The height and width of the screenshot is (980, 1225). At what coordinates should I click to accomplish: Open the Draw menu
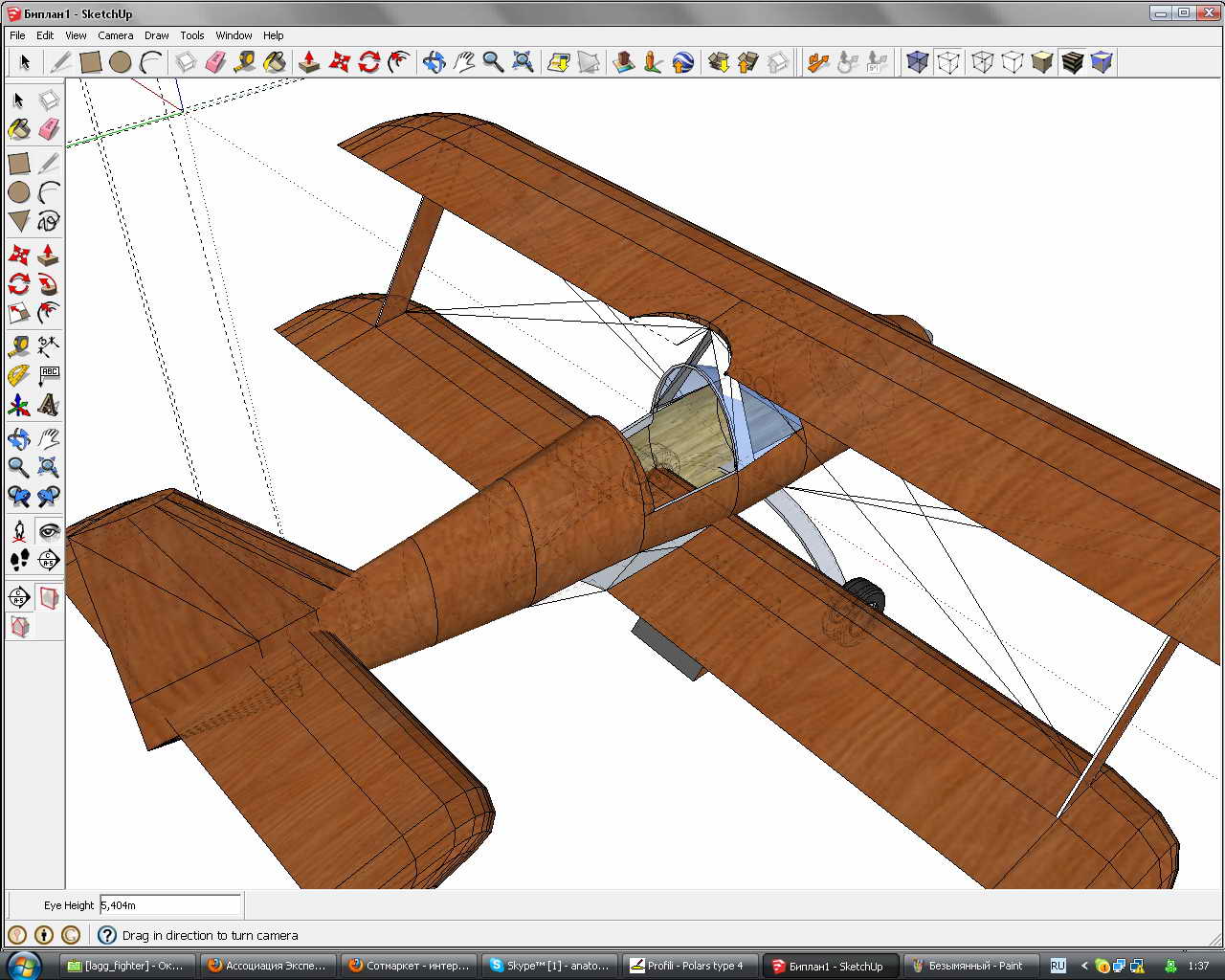(156, 35)
